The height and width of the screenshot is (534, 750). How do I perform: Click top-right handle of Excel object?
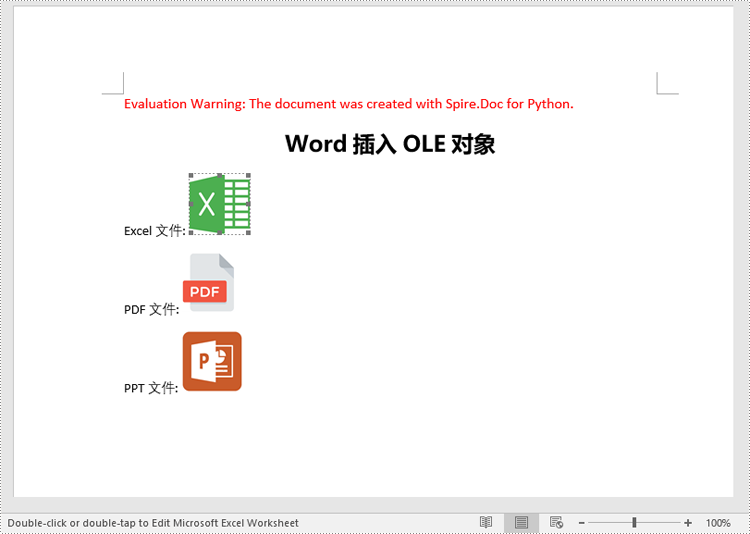tap(248, 176)
